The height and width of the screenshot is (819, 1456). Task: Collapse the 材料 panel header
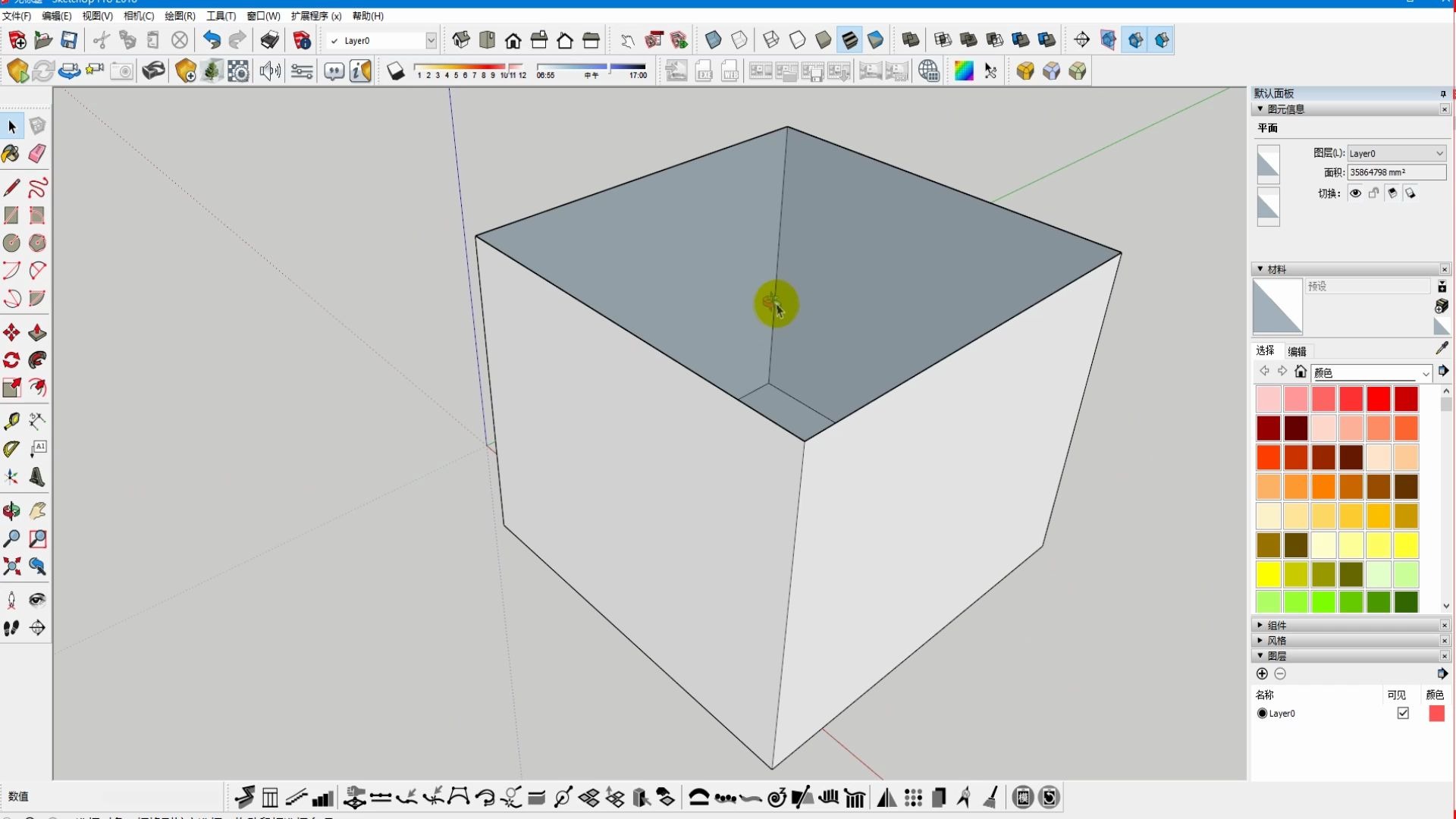coord(1260,268)
